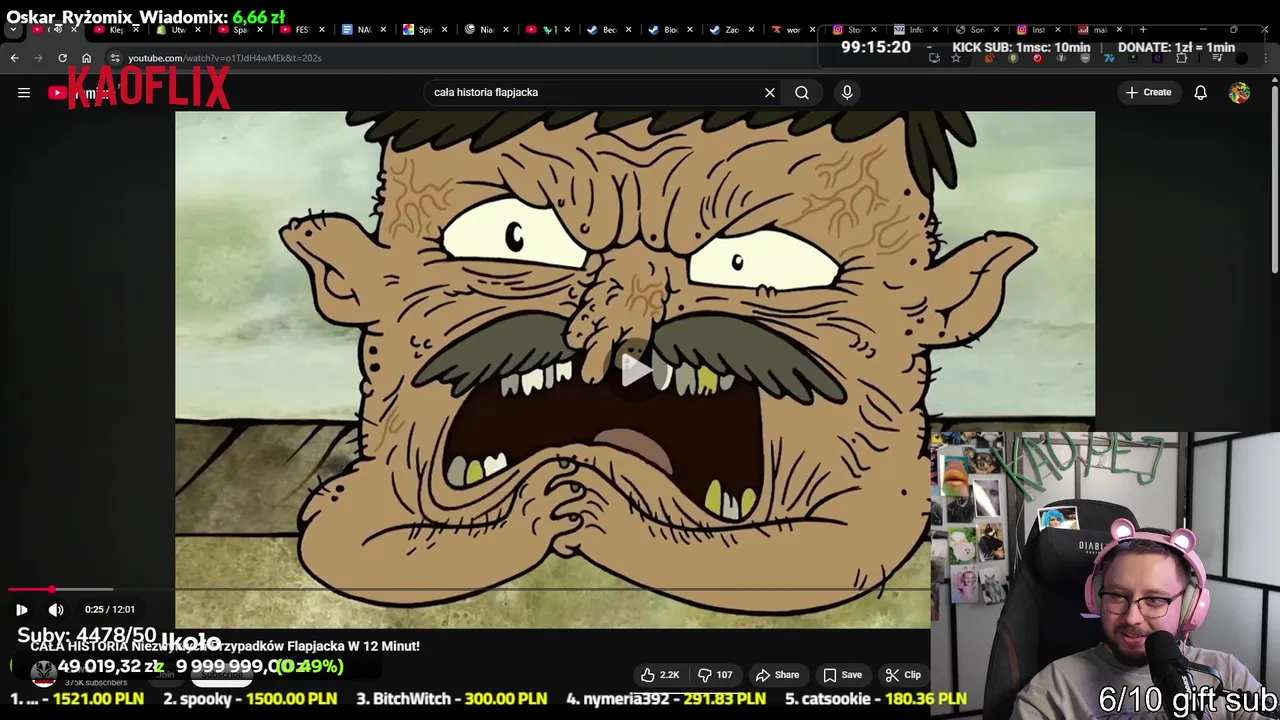
Task: Share the Flapjack video
Action: click(777, 675)
